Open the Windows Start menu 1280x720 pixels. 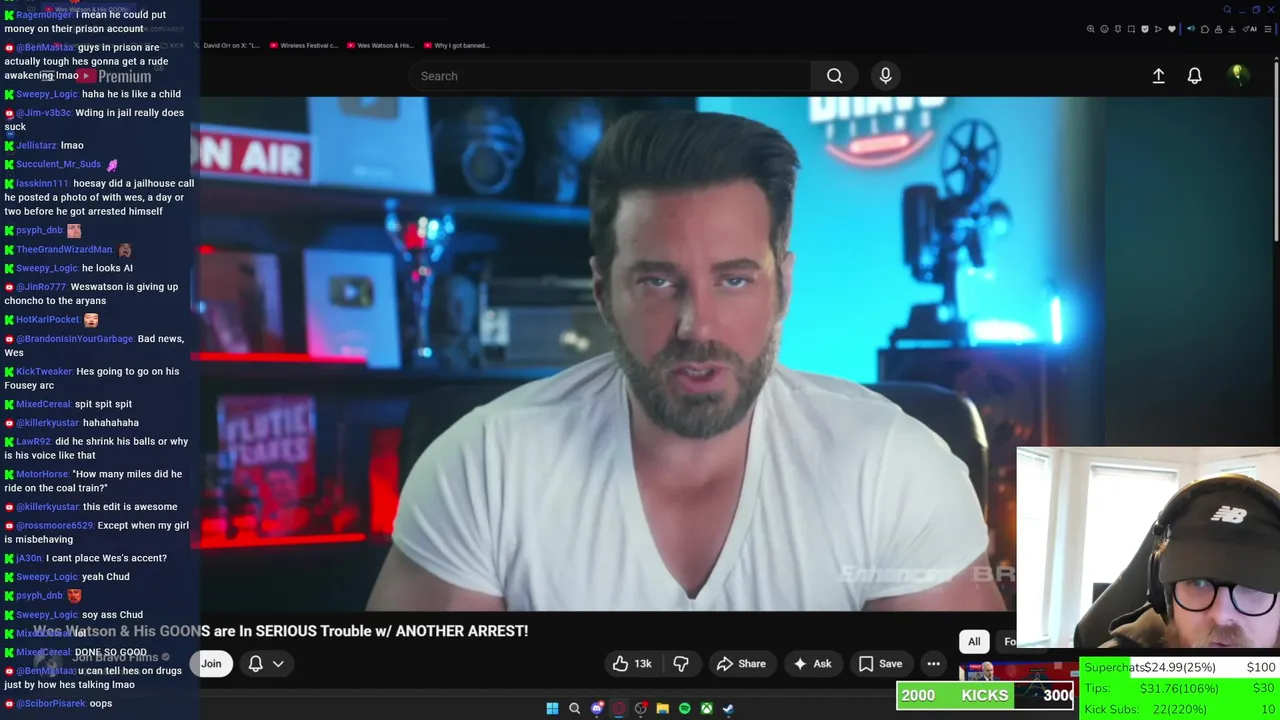[x=552, y=708]
